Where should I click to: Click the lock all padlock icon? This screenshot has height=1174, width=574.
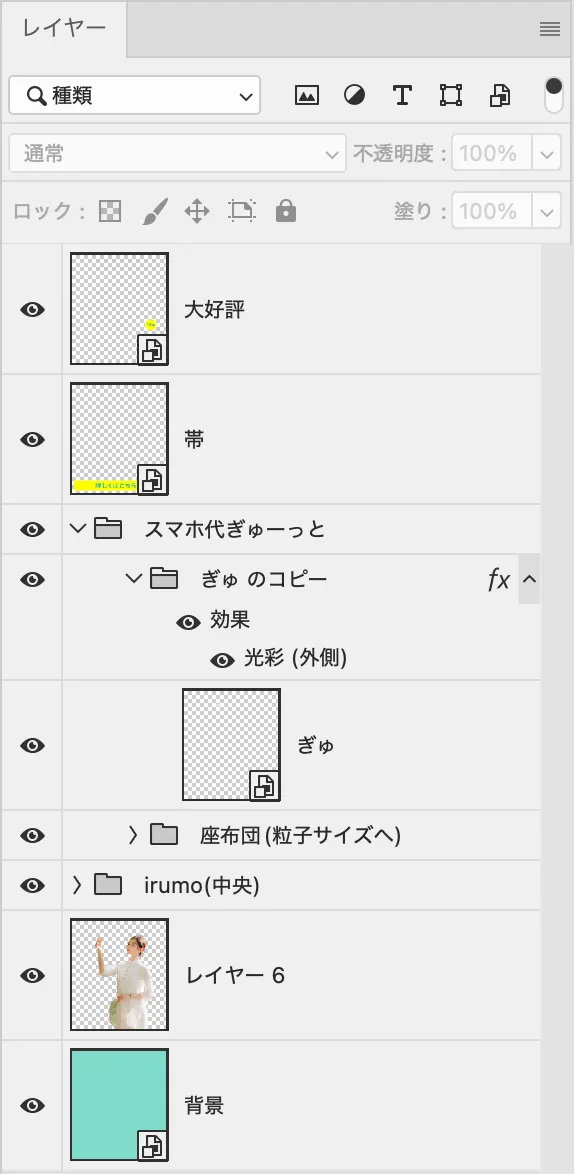coord(285,211)
